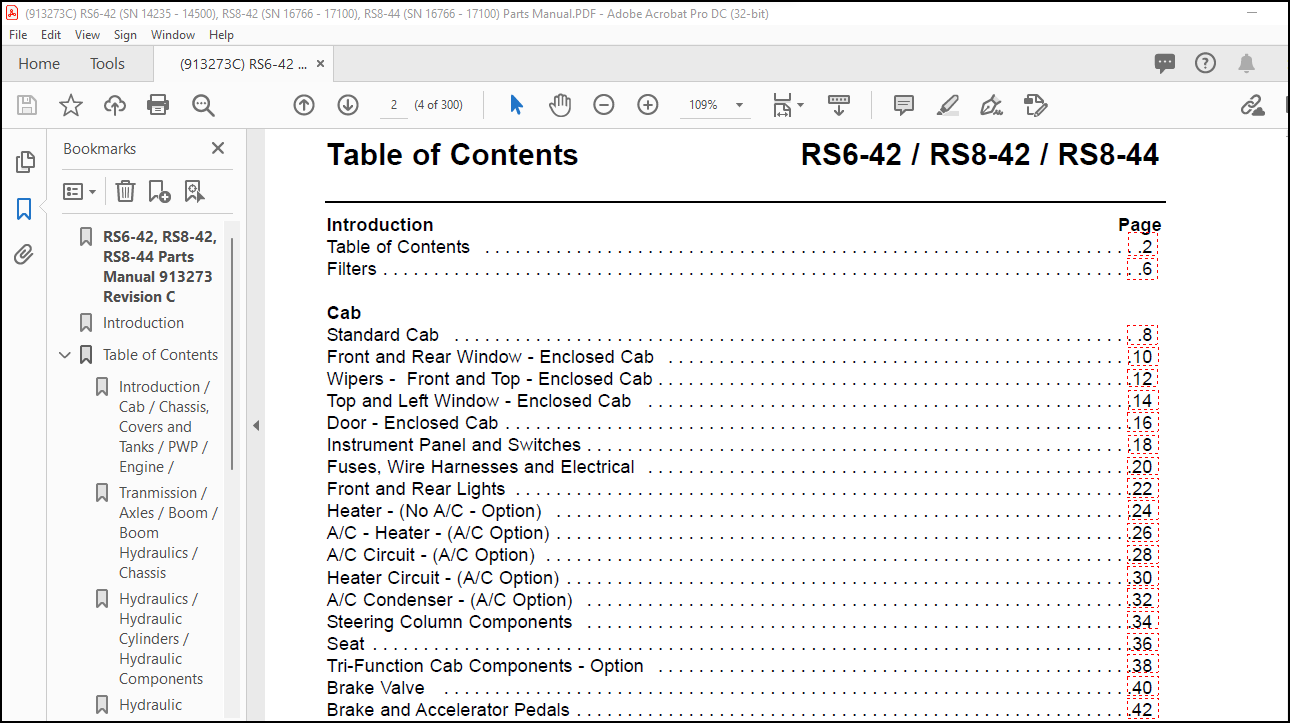Toggle the Bookmarks side panel icon
Viewport: 1290px width, 723px height.
pyautogui.click(x=25, y=209)
